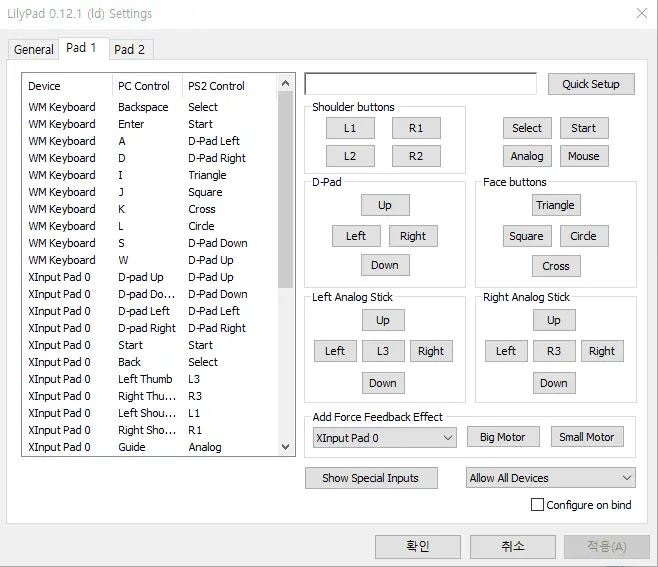Select the Pad 1 tab
This screenshot has width=658, height=567.
[84, 48]
